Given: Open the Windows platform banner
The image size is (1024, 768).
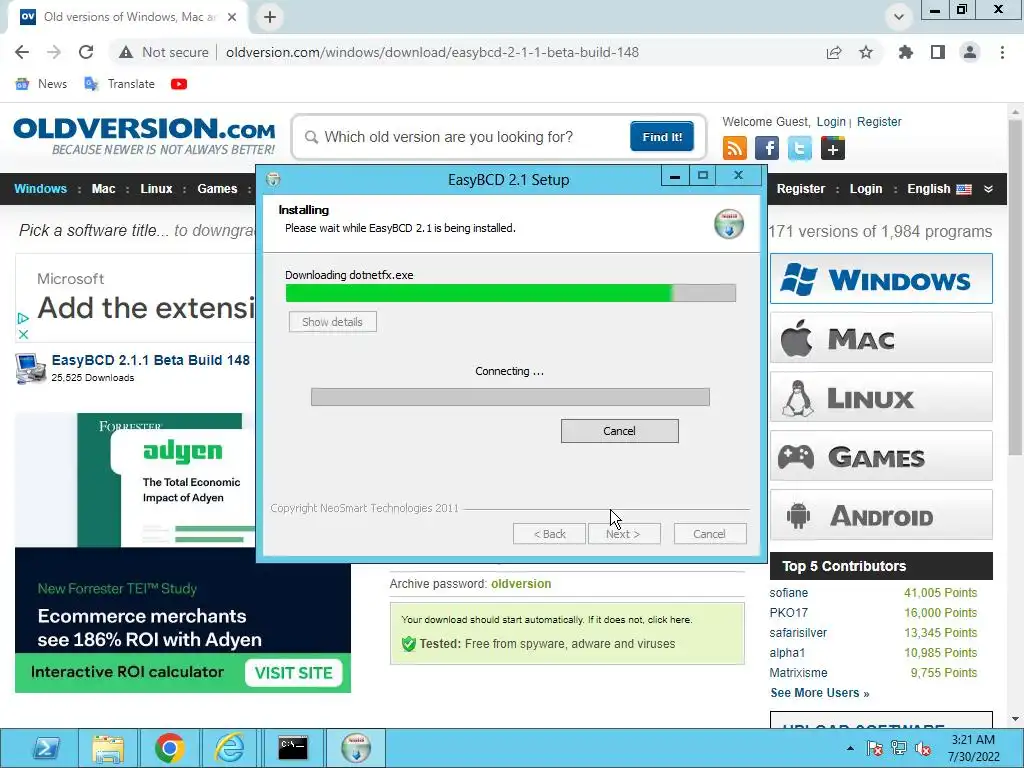Looking at the screenshot, I should pos(881,279).
